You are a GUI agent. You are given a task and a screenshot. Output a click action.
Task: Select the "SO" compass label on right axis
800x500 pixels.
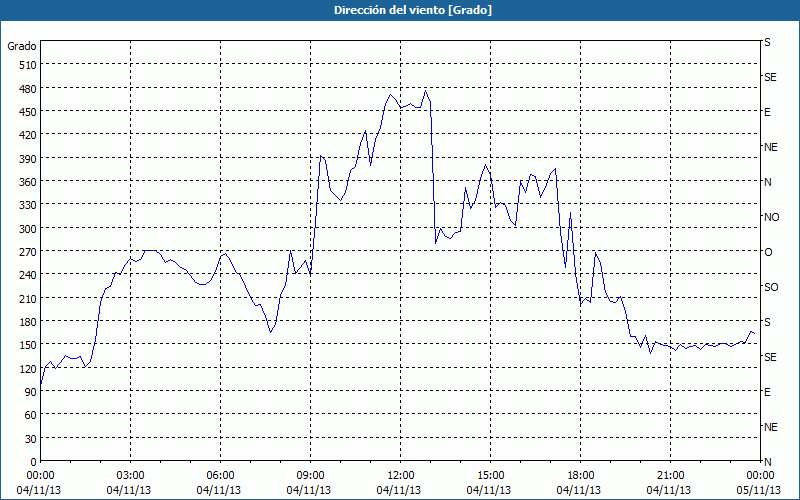point(771,287)
